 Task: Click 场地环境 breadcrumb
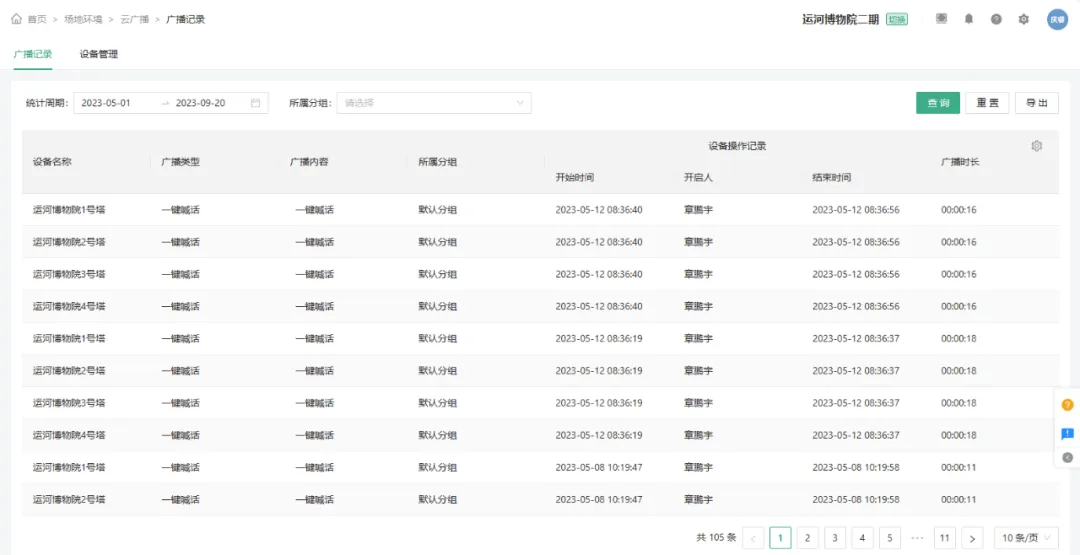click(x=83, y=19)
